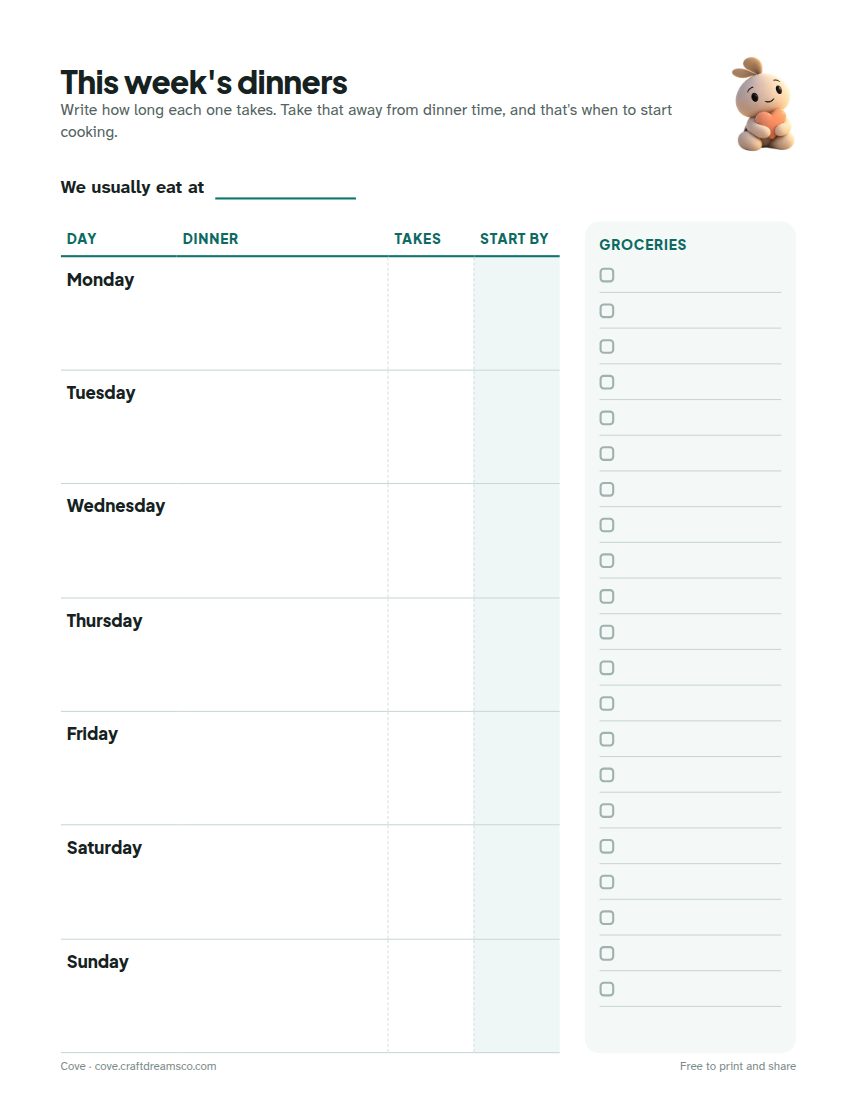Click the Tuesday Takes cell
Viewport: 857px width, 1109px height.
pyautogui.click(x=431, y=427)
